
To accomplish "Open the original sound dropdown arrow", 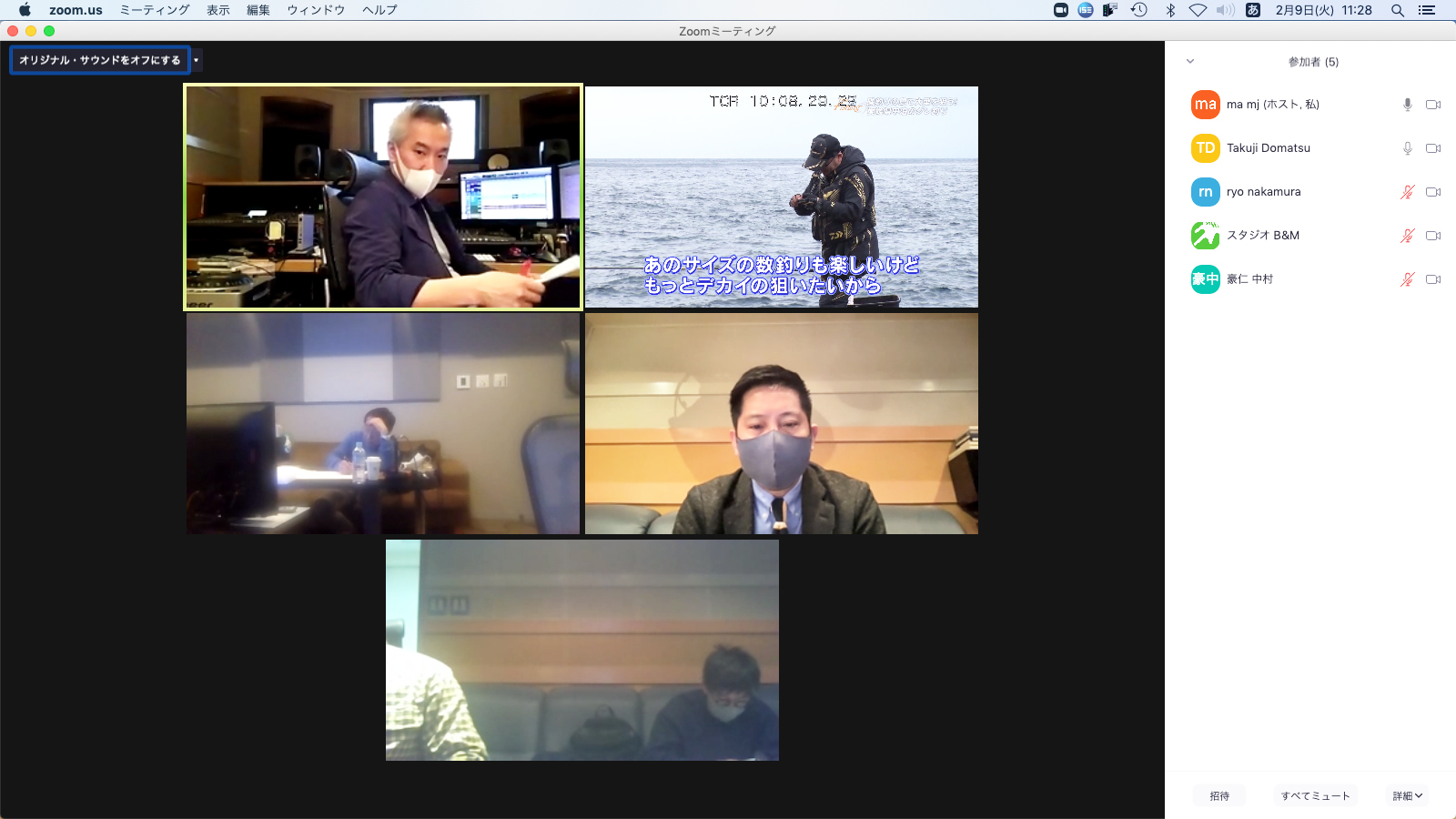I will click(x=197, y=60).
